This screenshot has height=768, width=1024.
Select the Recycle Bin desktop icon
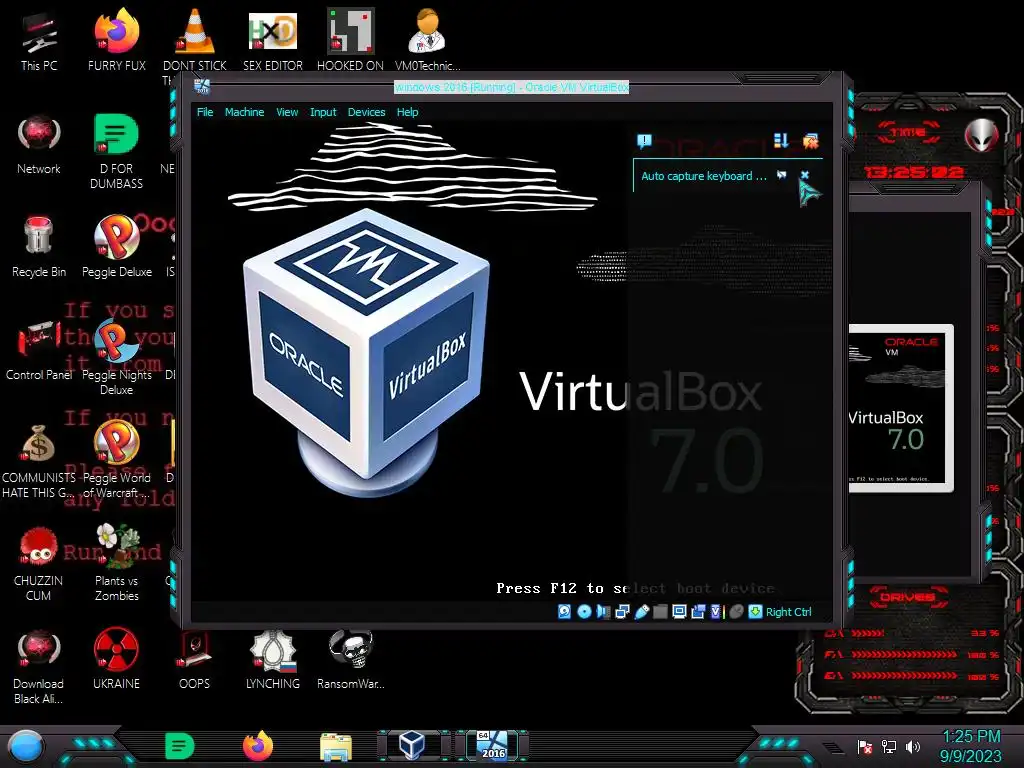(39, 247)
